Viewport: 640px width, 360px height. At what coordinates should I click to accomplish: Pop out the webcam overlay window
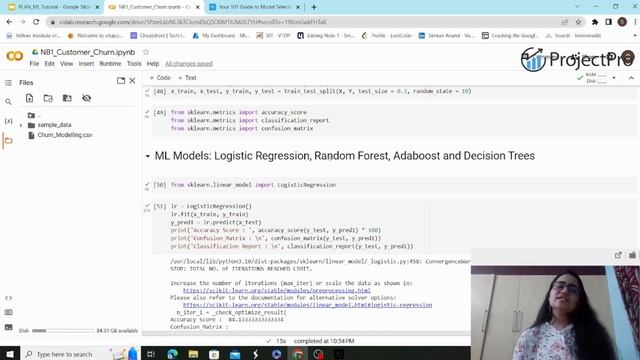point(618,255)
